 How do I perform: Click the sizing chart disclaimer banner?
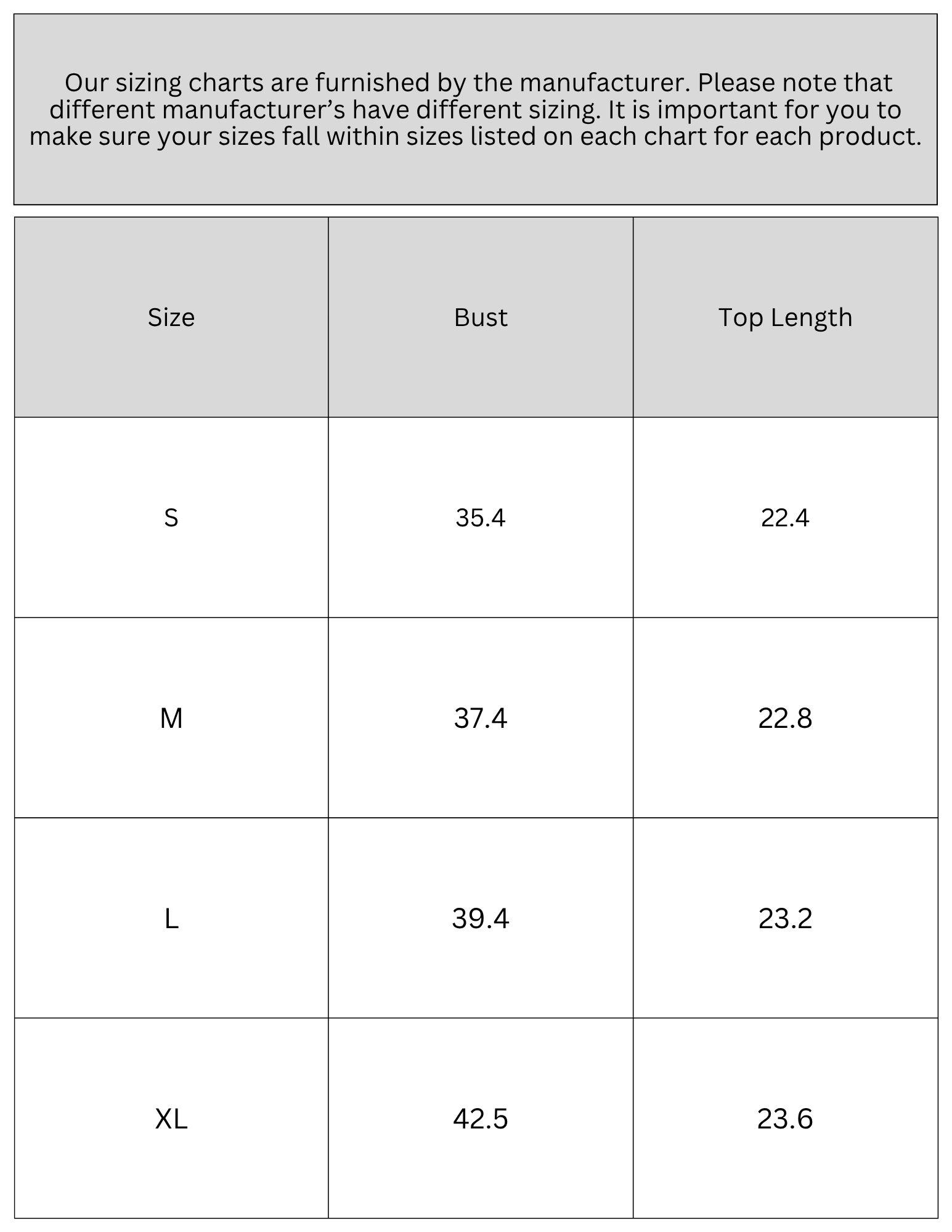click(476, 110)
